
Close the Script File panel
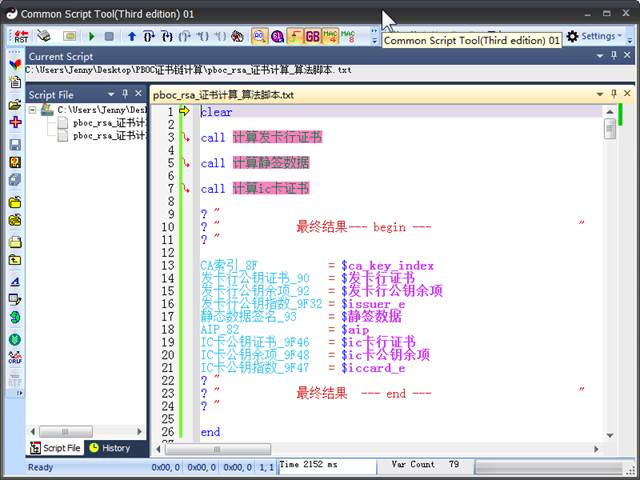pos(139,94)
